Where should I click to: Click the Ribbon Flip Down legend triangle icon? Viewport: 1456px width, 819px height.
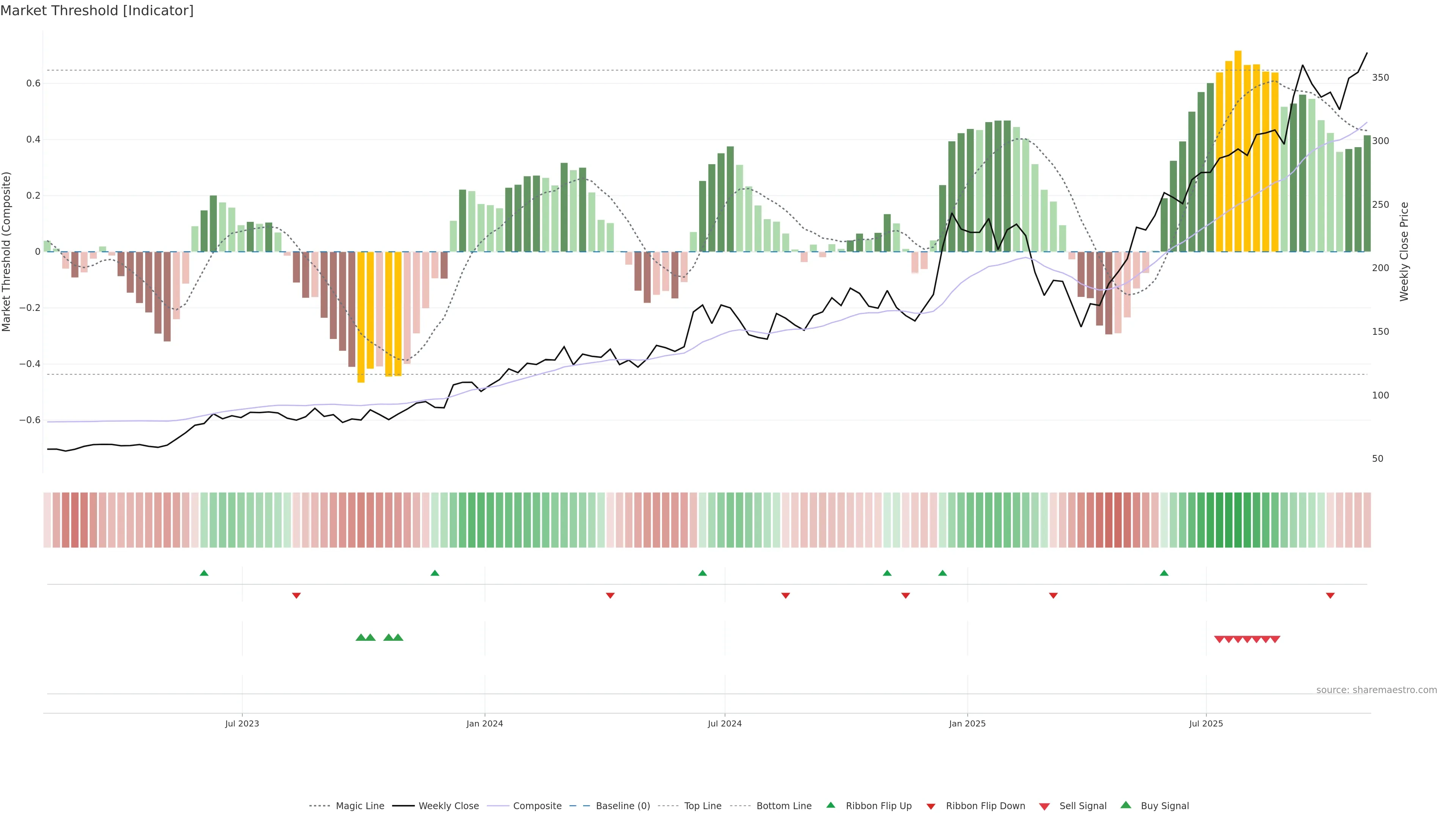click(931, 806)
